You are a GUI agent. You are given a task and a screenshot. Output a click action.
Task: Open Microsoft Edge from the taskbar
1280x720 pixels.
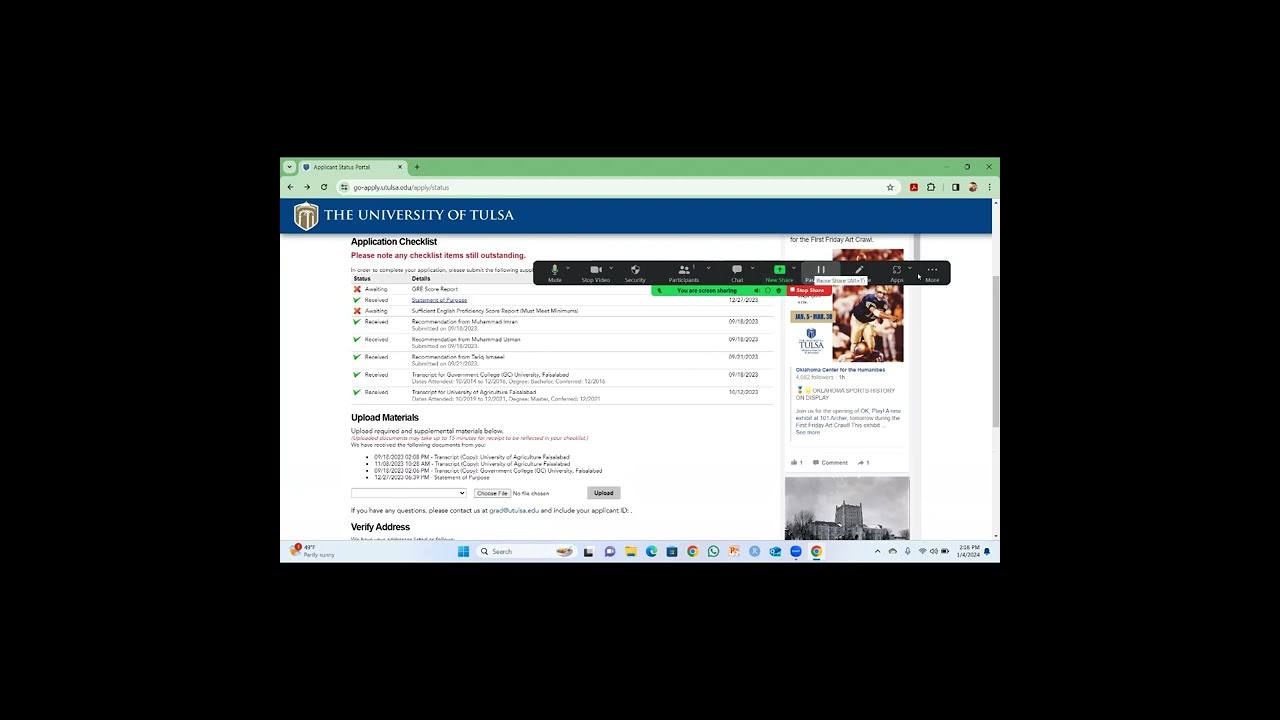click(651, 551)
